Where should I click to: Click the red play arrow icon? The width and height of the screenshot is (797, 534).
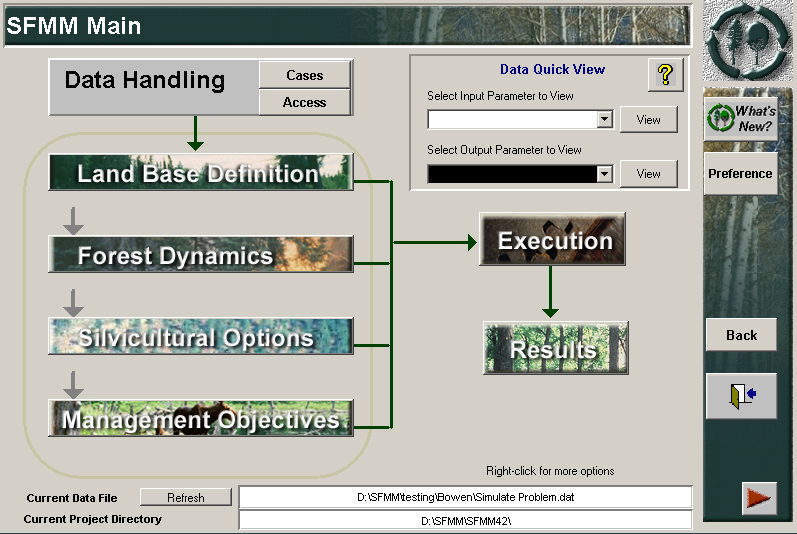click(x=759, y=498)
